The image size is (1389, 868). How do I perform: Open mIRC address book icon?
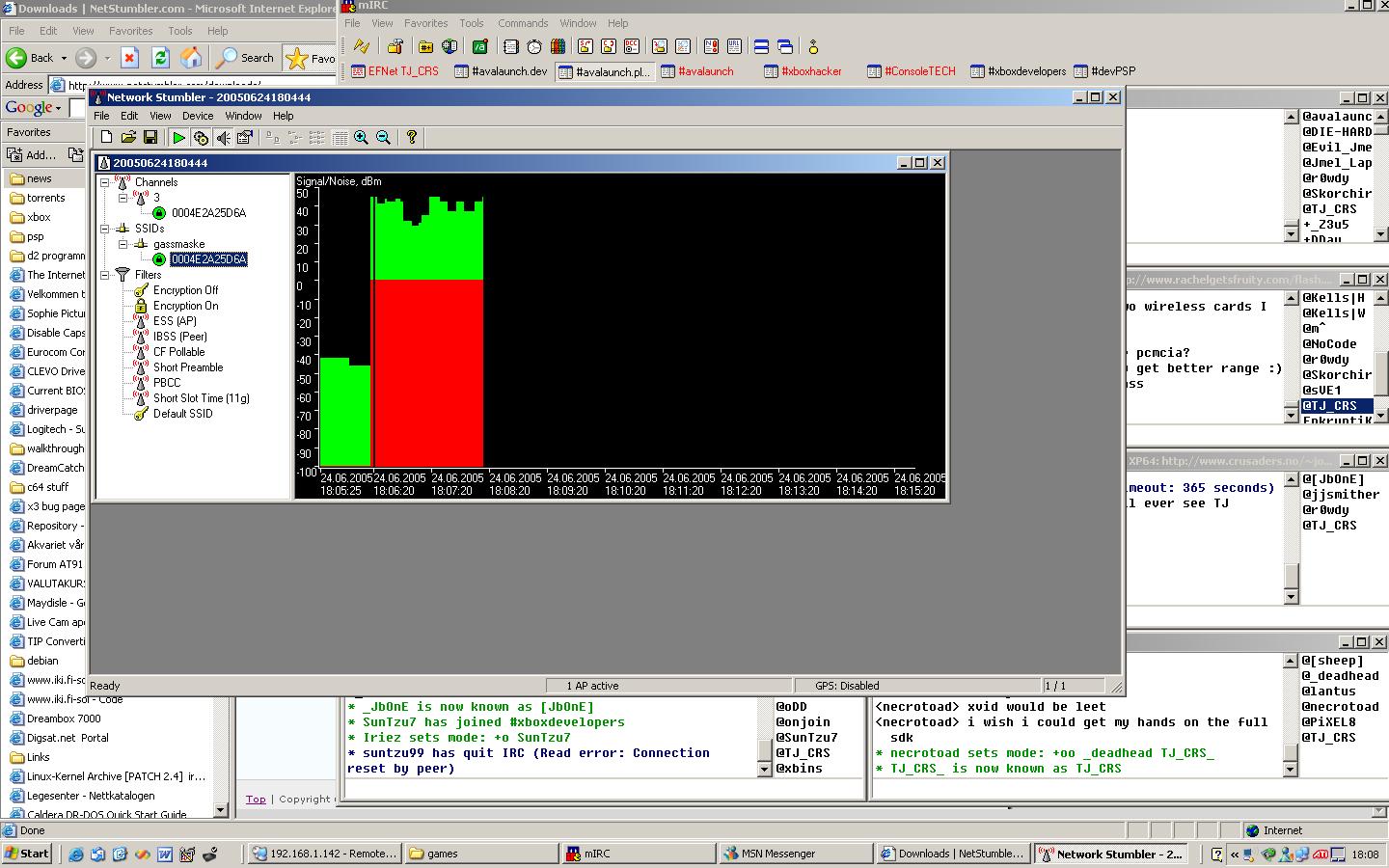(x=511, y=46)
